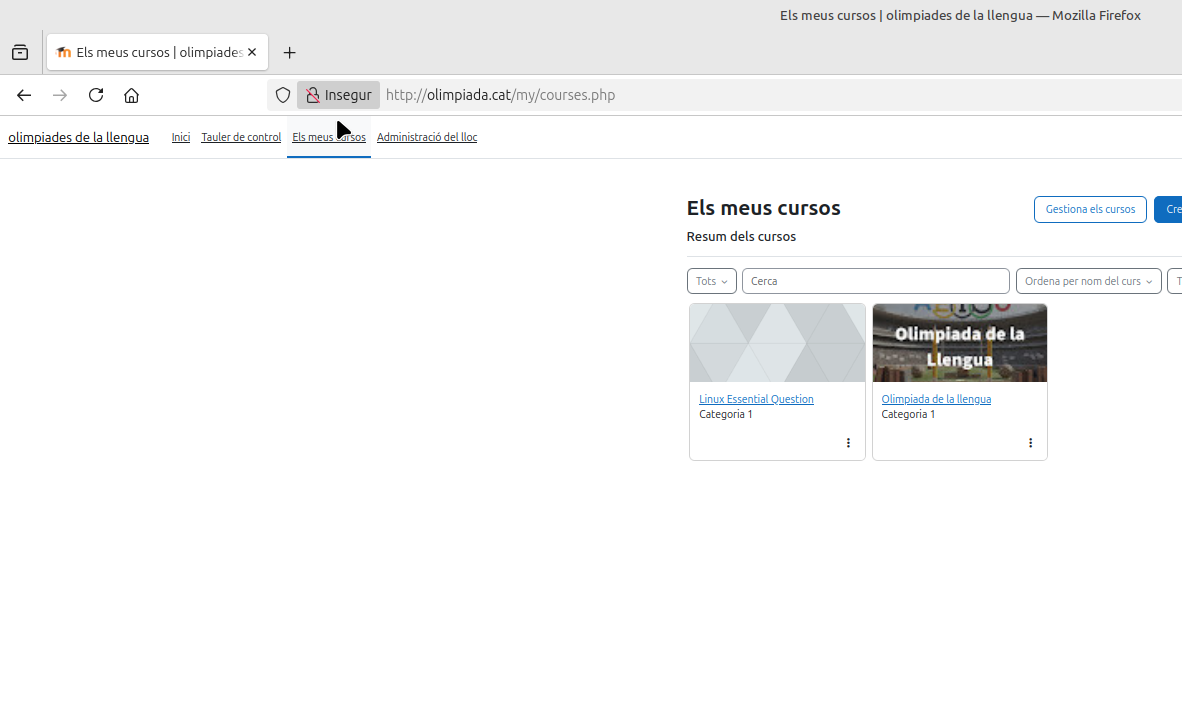
Task: Click the 'Cerca' search field
Action: [875, 281]
